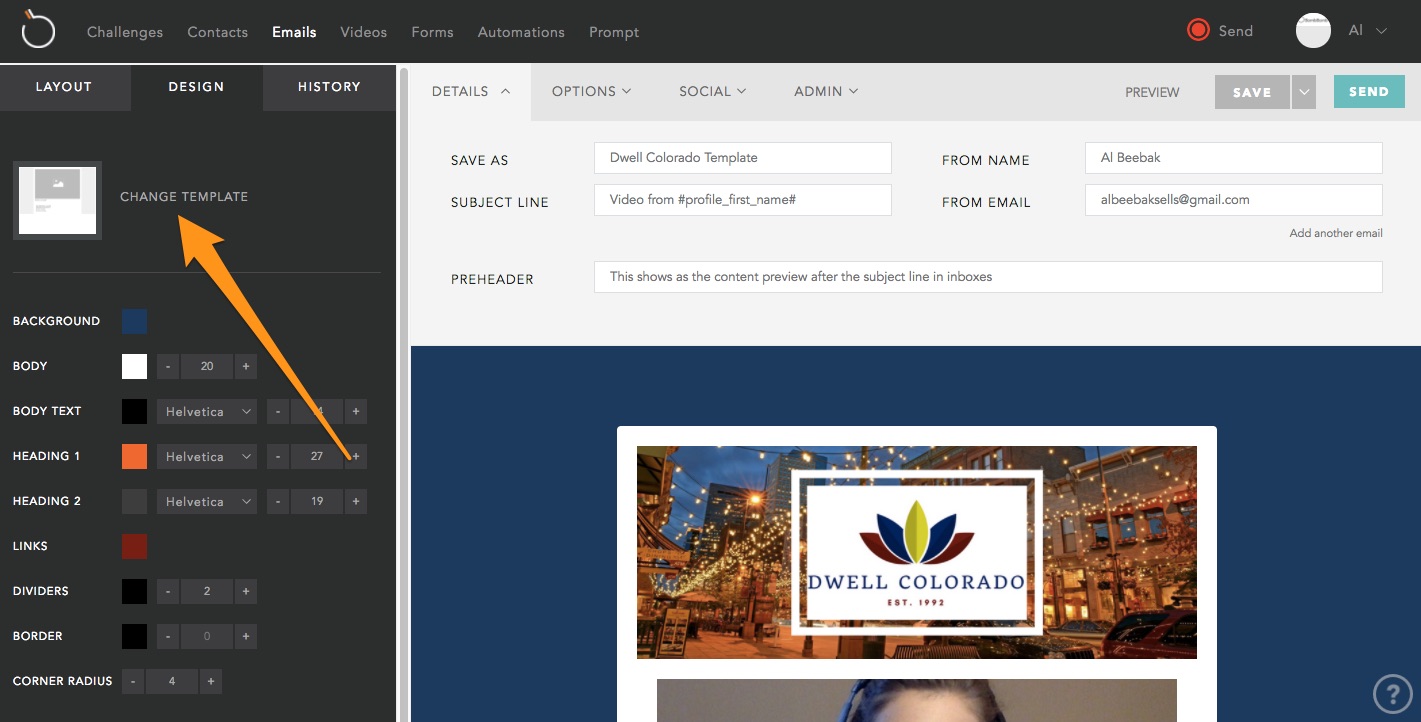The height and width of the screenshot is (722, 1421).
Task: Open the user avatar profile
Action: (x=1313, y=31)
